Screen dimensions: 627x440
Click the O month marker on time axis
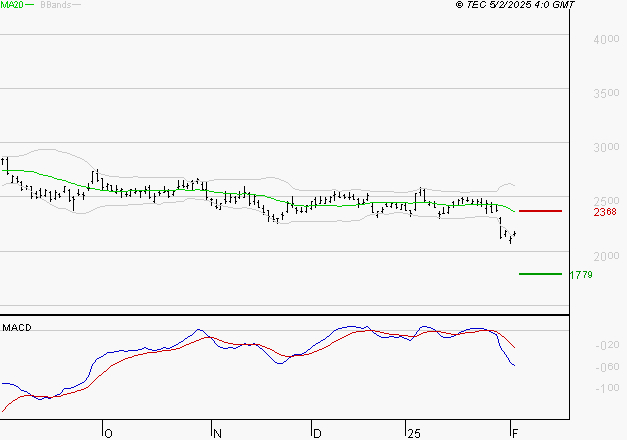[x=108, y=433]
